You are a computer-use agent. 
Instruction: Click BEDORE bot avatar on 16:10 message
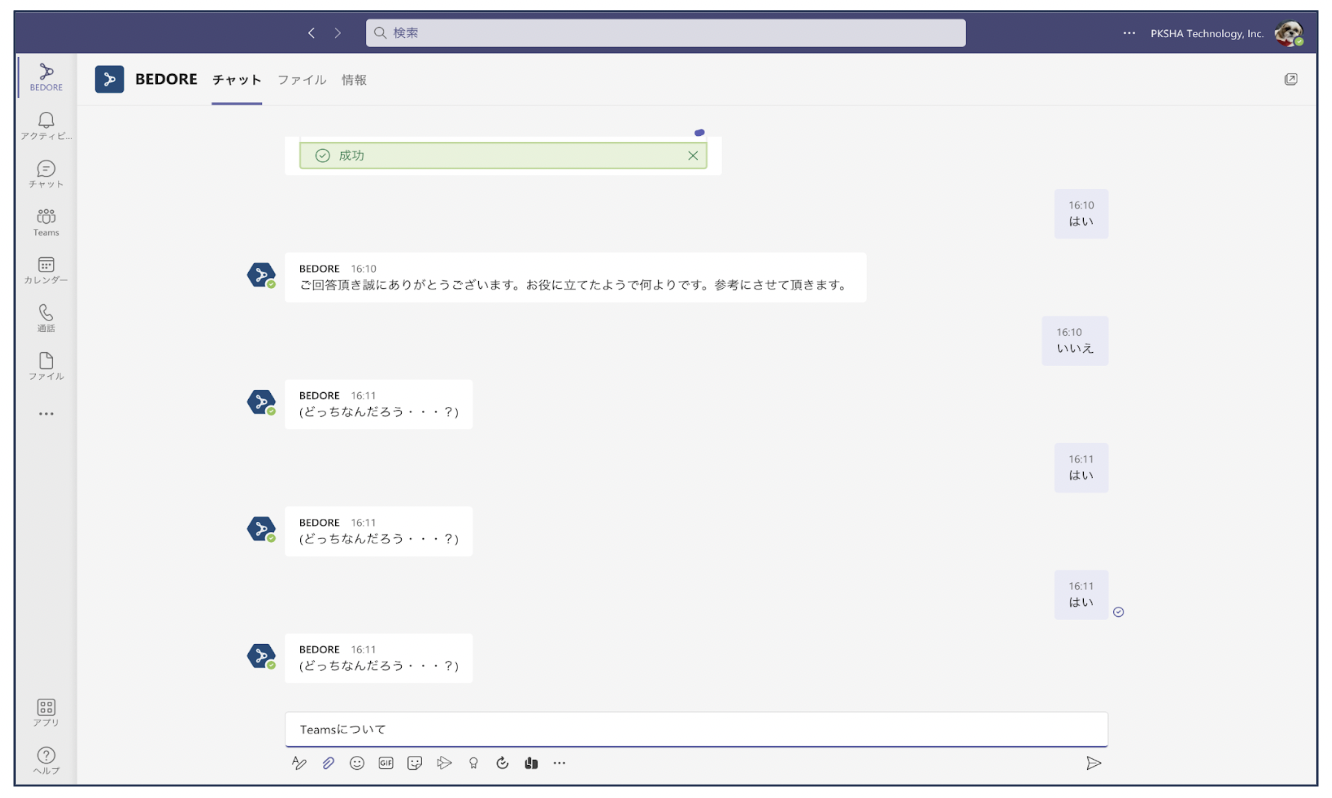click(x=261, y=275)
